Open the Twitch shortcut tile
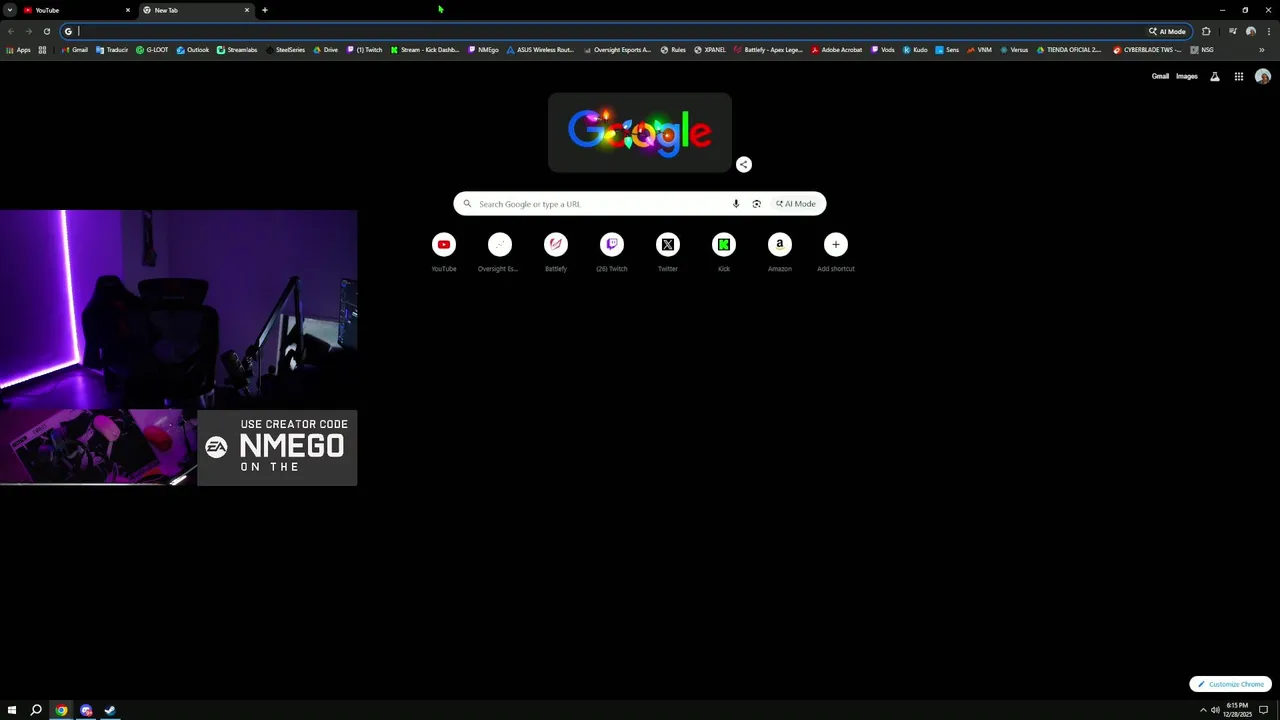 tap(612, 252)
